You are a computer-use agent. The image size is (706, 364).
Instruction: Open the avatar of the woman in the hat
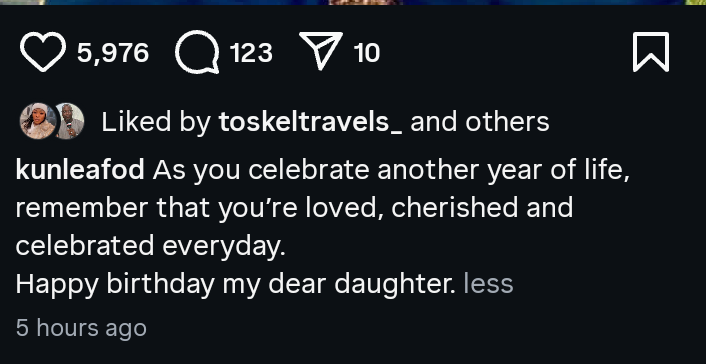[37, 121]
